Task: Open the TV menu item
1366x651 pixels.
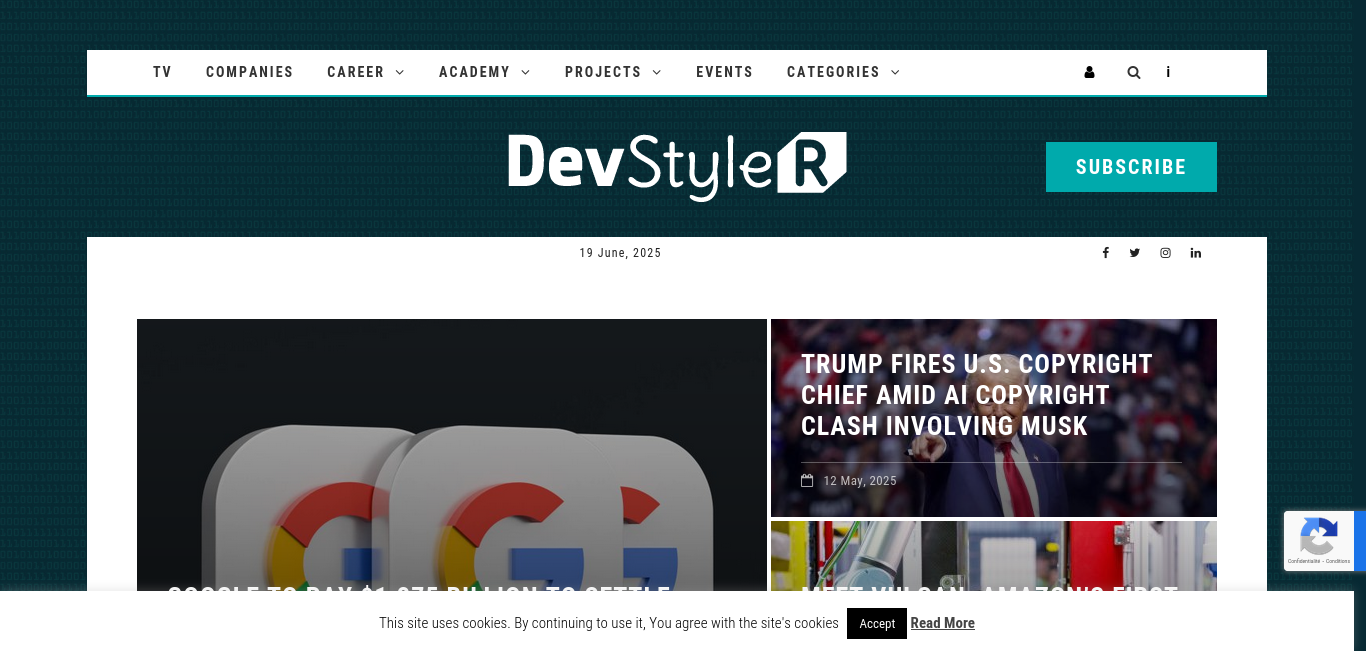Action: tap(162, 72)
